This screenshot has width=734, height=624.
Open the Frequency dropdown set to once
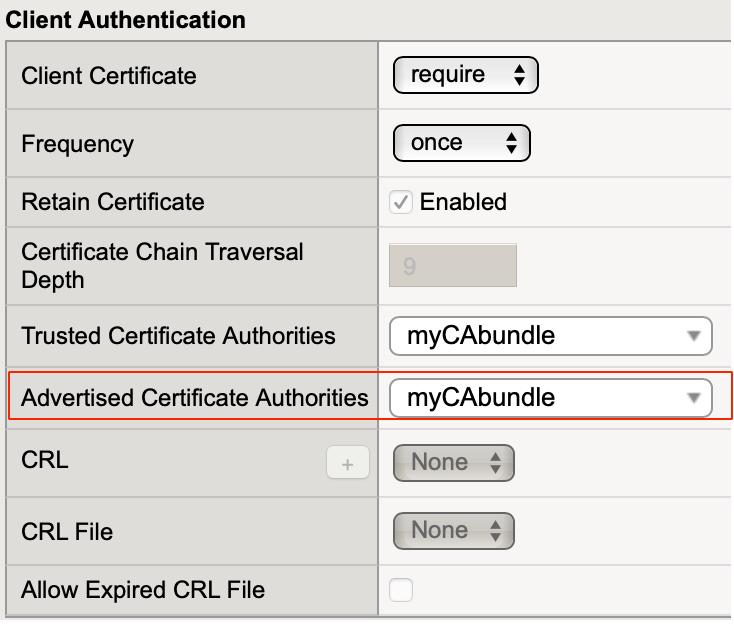[461, 143]
